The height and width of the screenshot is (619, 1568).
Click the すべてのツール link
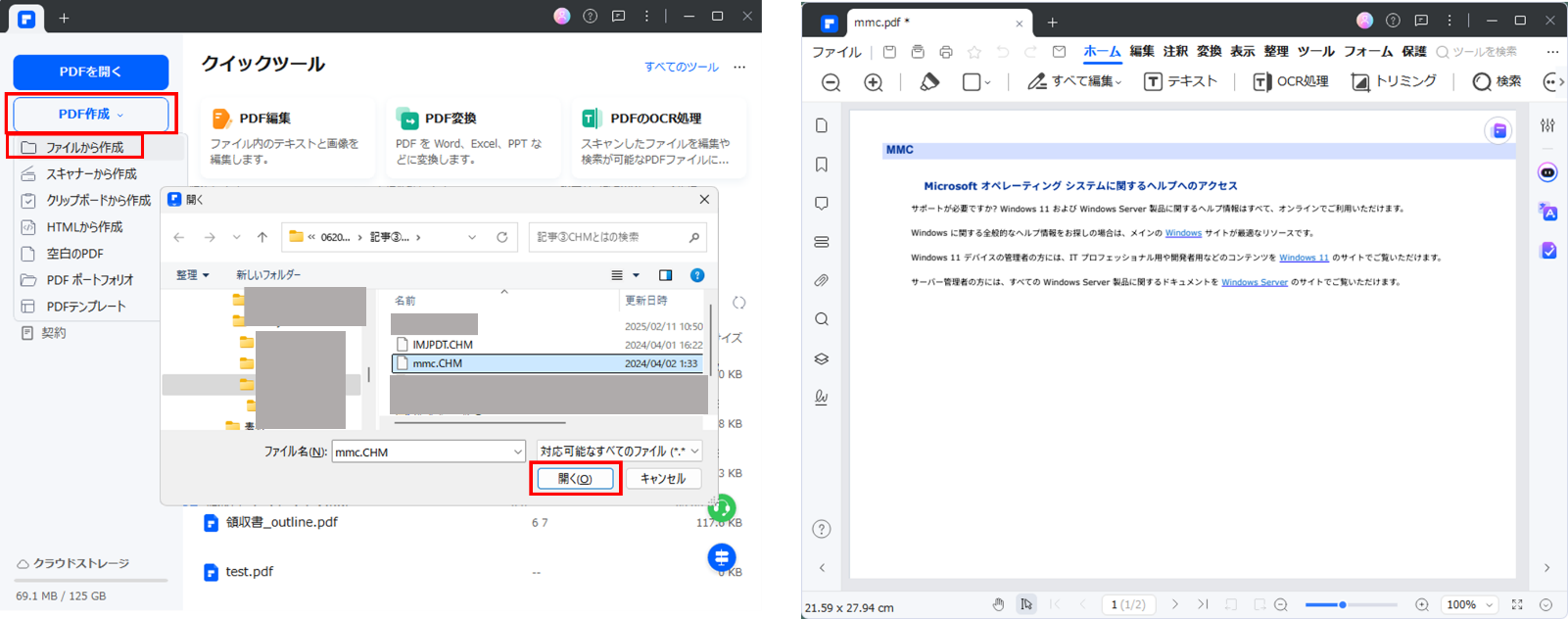682,67
